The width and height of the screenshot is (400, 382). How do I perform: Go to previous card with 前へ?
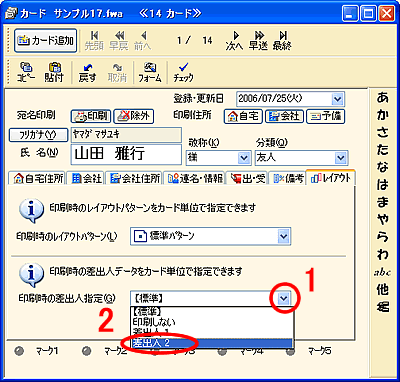coord(142,40)
